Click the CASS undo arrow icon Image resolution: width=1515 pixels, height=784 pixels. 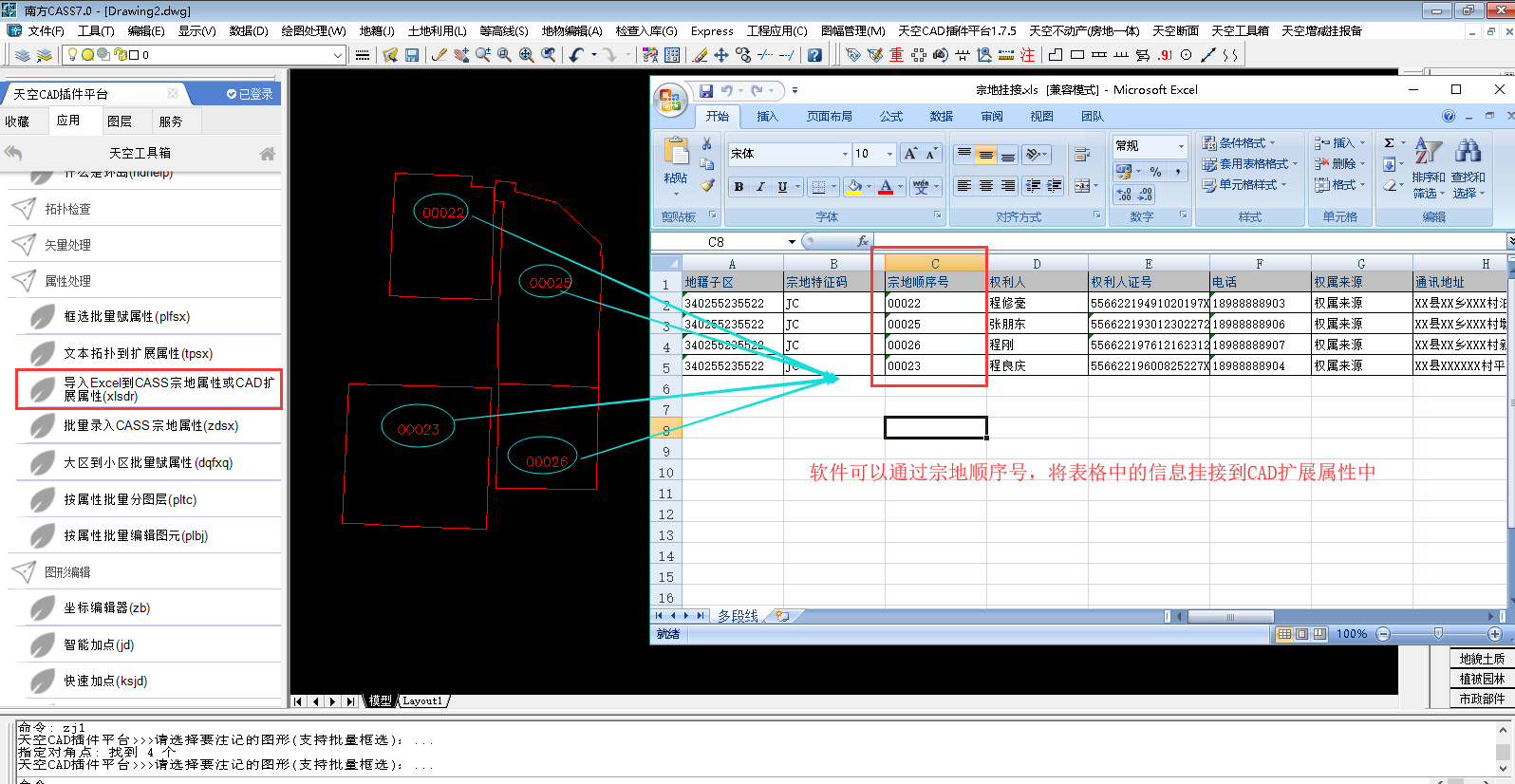point(576,55)
